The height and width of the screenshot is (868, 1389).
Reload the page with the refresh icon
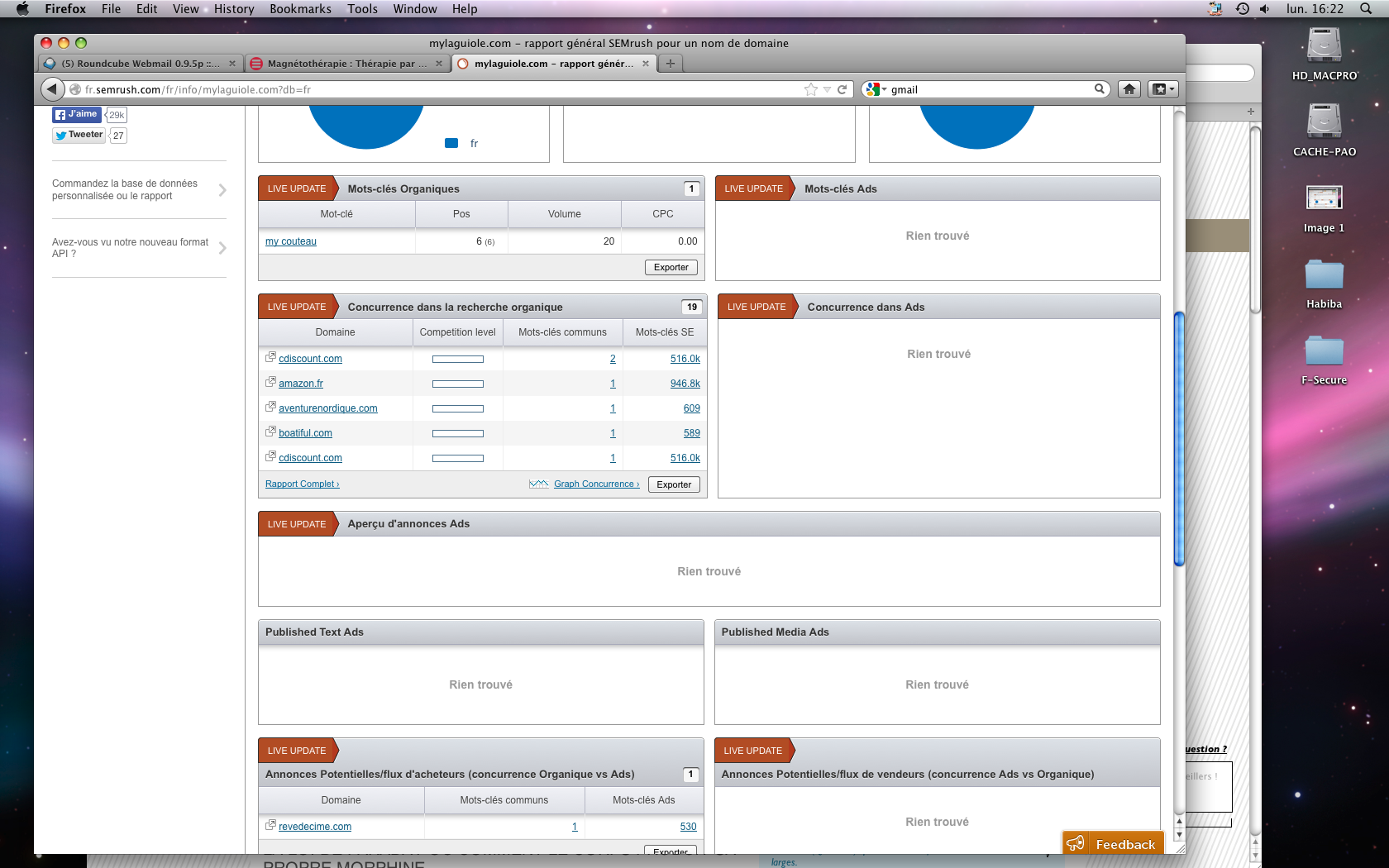point(842,89)
